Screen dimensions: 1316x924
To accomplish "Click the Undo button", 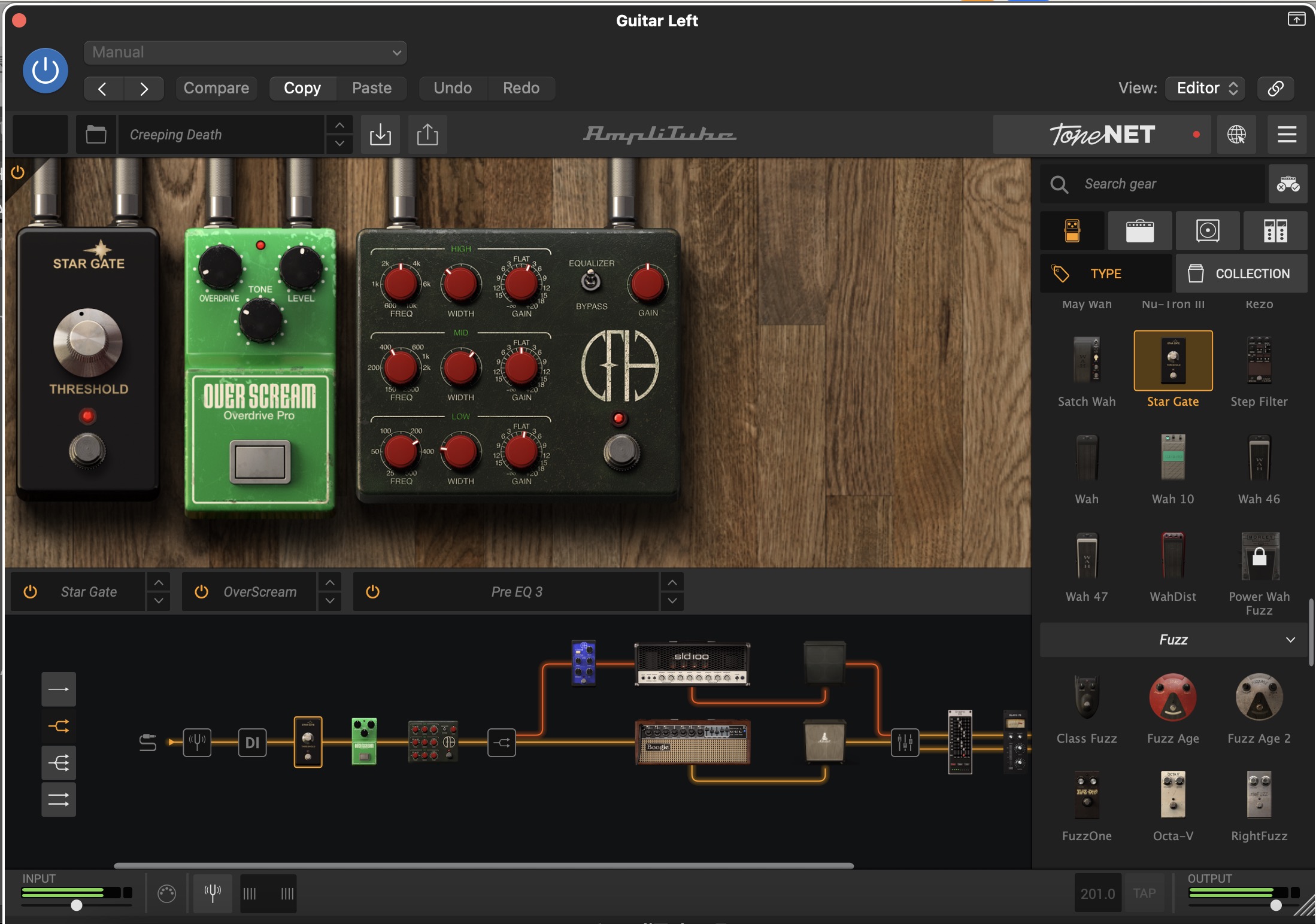I will click(453, 88).
